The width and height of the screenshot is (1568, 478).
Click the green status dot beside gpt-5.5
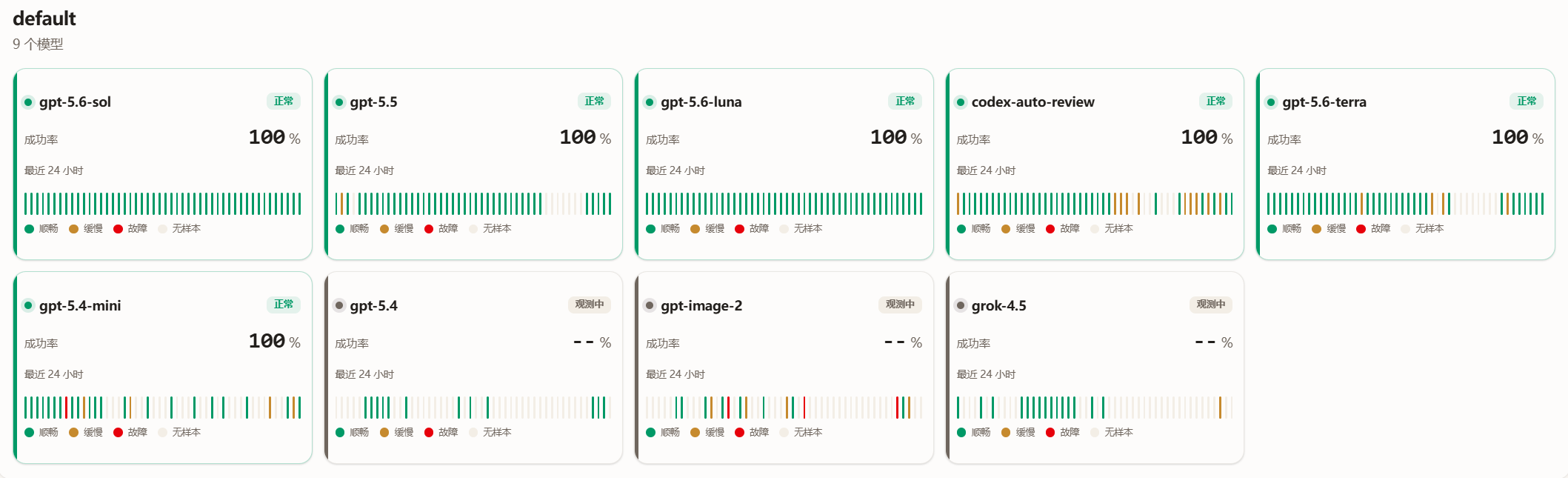[339, 102]
